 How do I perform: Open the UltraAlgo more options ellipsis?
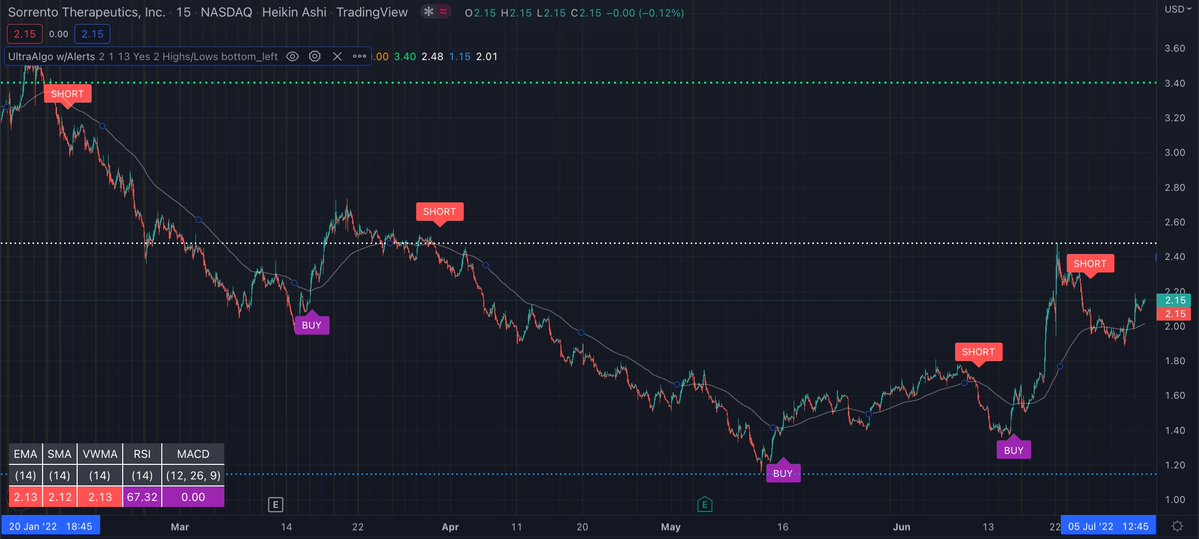pyautogui.click(x=359, y=57)
